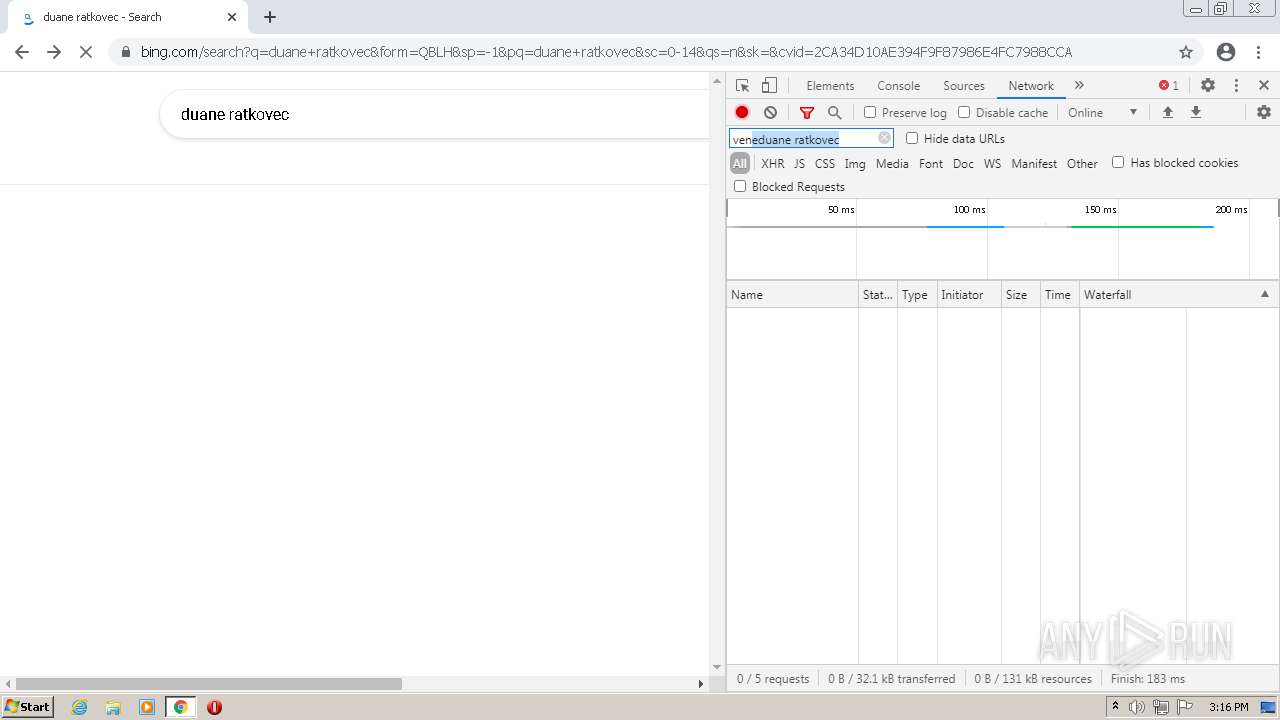
Task: Open a new browser tab
Action: coord(270,17)
